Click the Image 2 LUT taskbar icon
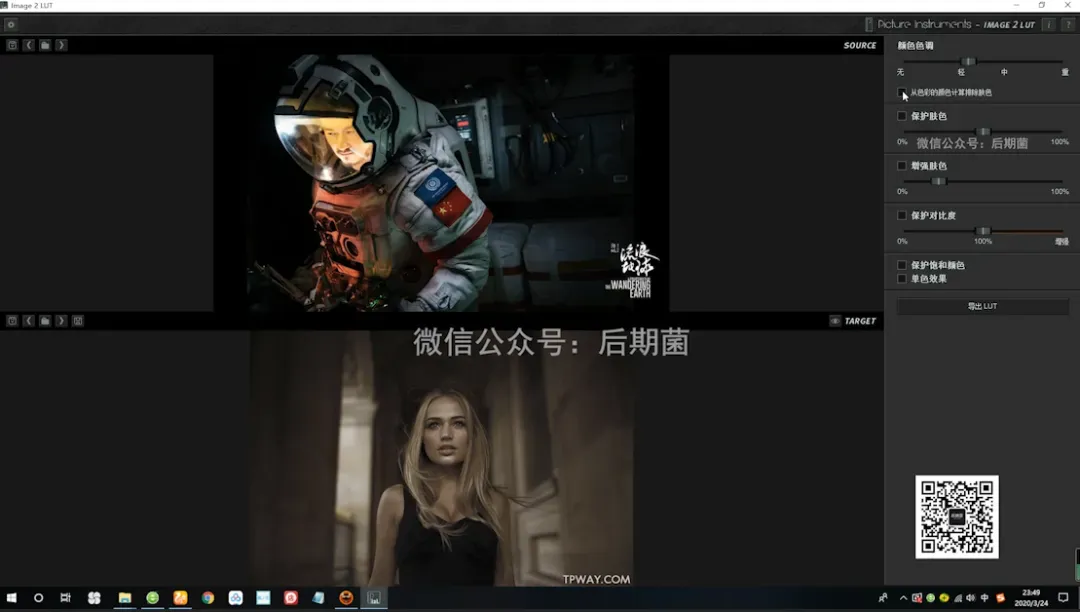 pos(374,598)
